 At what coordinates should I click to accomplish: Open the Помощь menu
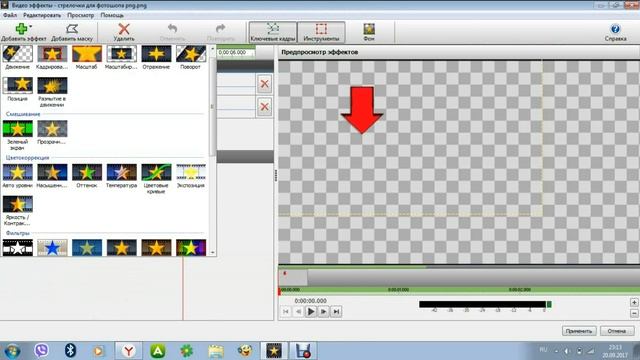click(112, 15)
